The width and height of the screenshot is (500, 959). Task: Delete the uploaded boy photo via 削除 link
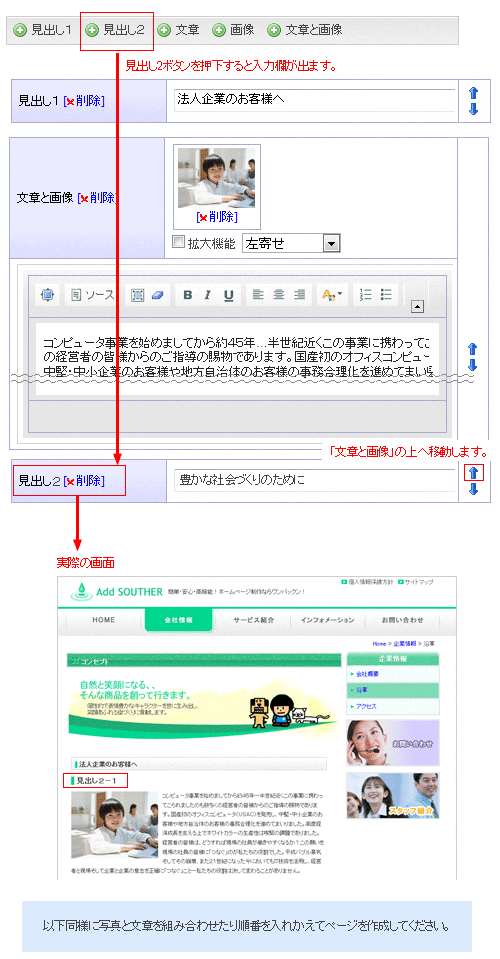click(x=217, y=217)
